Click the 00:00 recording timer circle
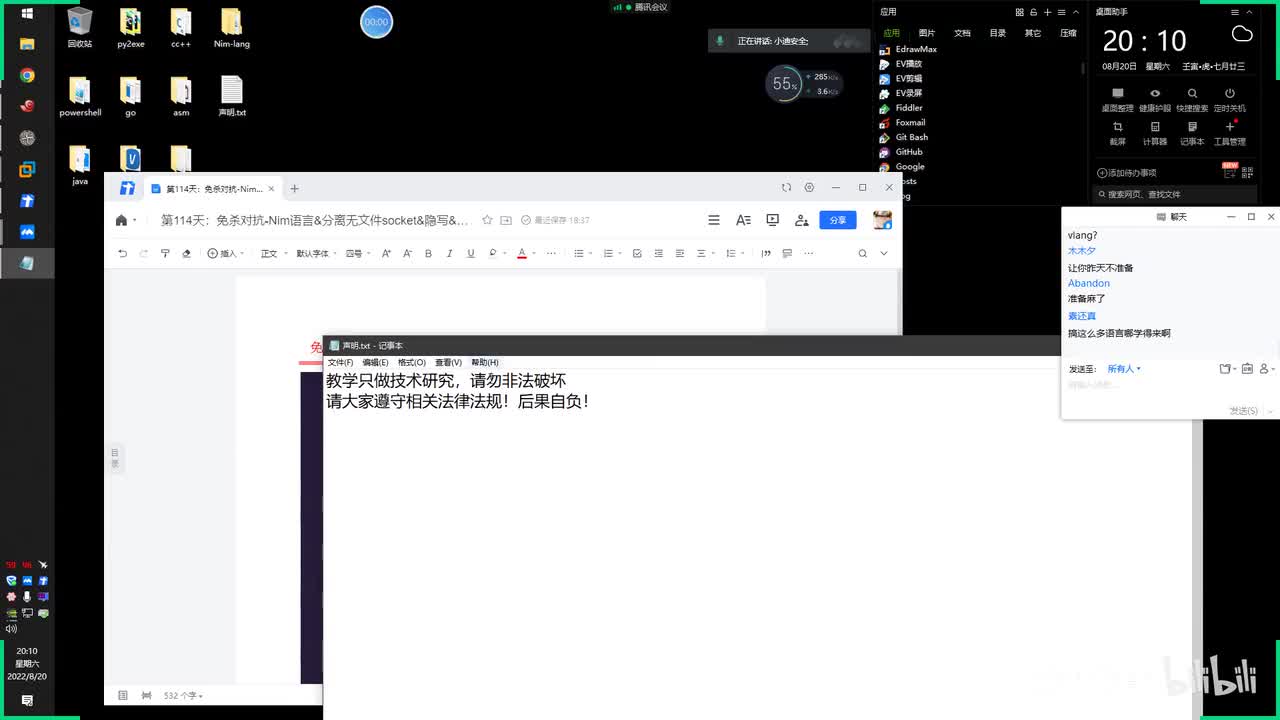This screenshot has width=1280, height=720. 376,22
